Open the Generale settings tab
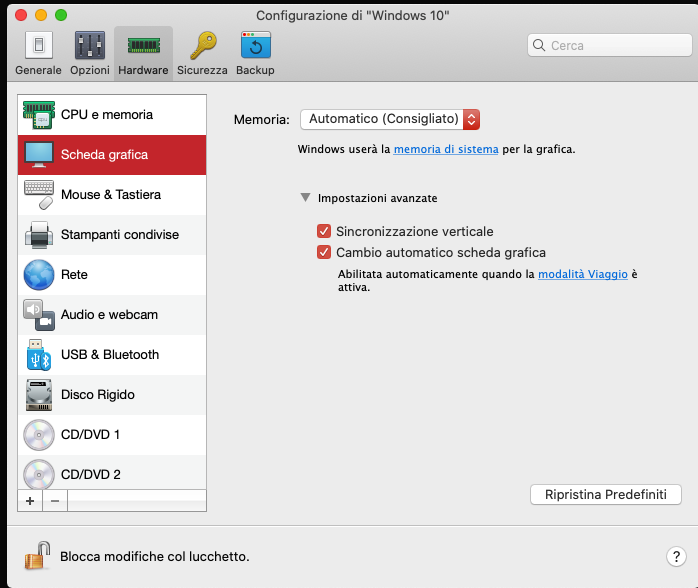This screenshot has width=698, height=588. coord(38,53)
